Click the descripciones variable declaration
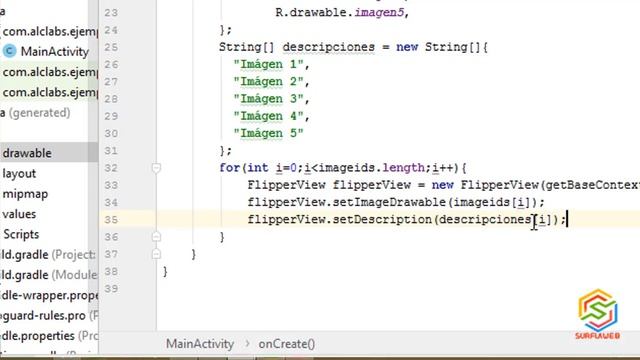Image resolution: width=640 pixels, height=360 pixels. (329, 47)
